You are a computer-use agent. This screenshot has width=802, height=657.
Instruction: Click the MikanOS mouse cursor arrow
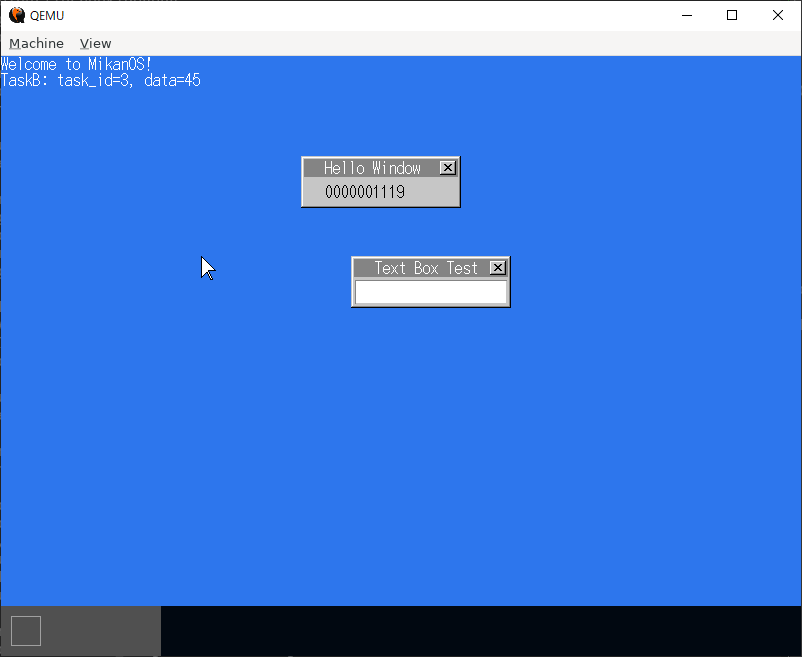coord(207,267)
